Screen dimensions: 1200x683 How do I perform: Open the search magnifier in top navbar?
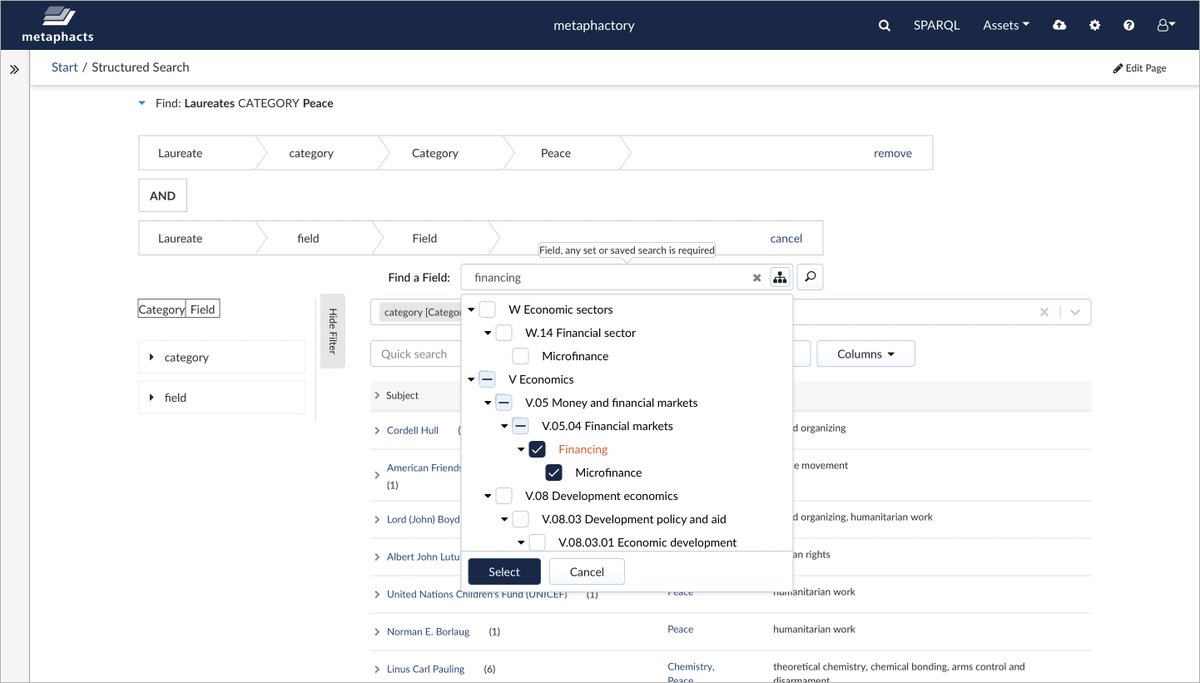coord(884,25)
